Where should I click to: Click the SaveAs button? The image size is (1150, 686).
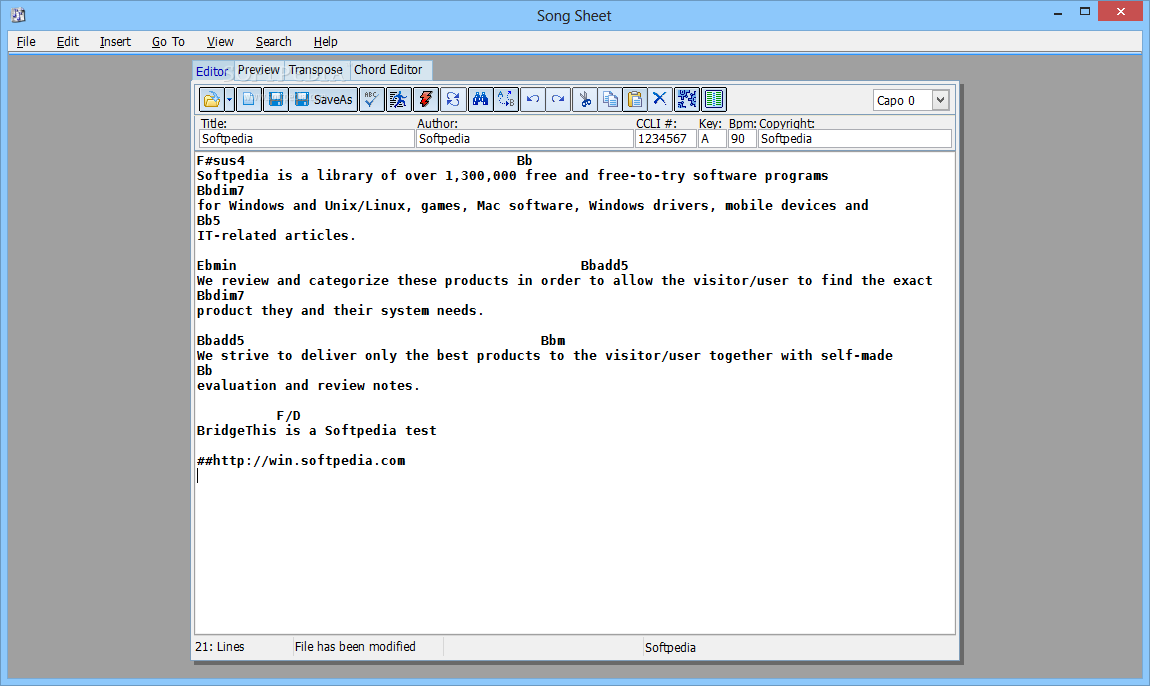click(x=323, y=99)
